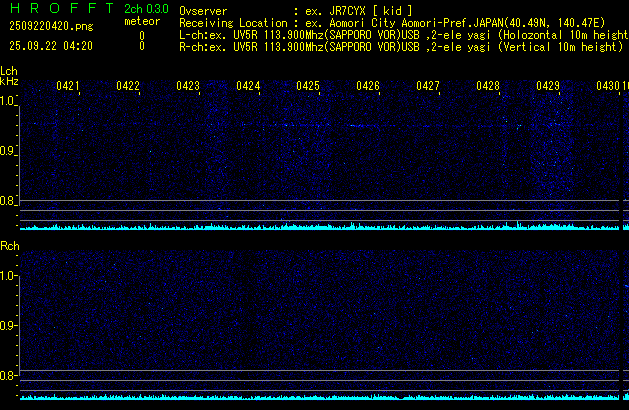
Task: Select the 0423 time marker
Action: [188, 87]
